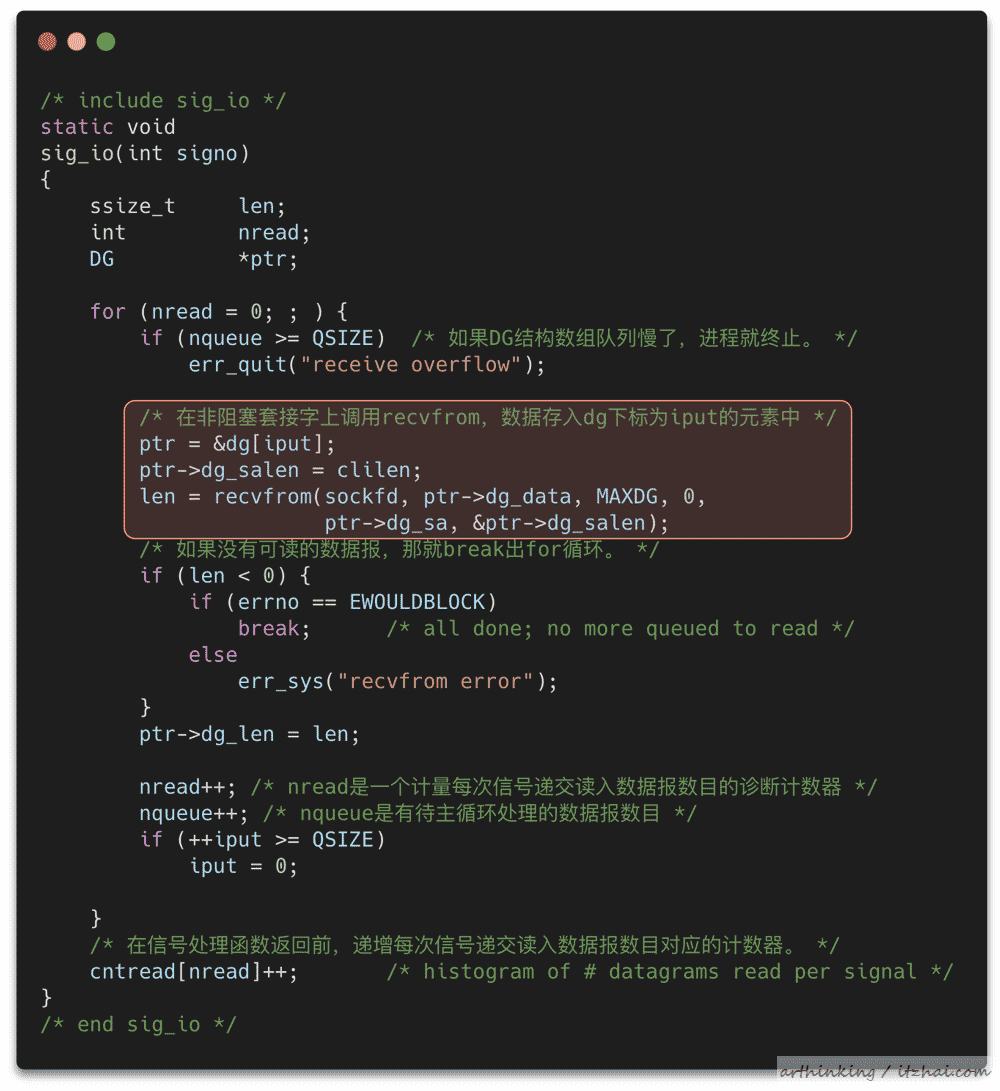Click the 'break;' statement
The width and height of the screenshot is (1000, 1091).
[x=273, y=628]
